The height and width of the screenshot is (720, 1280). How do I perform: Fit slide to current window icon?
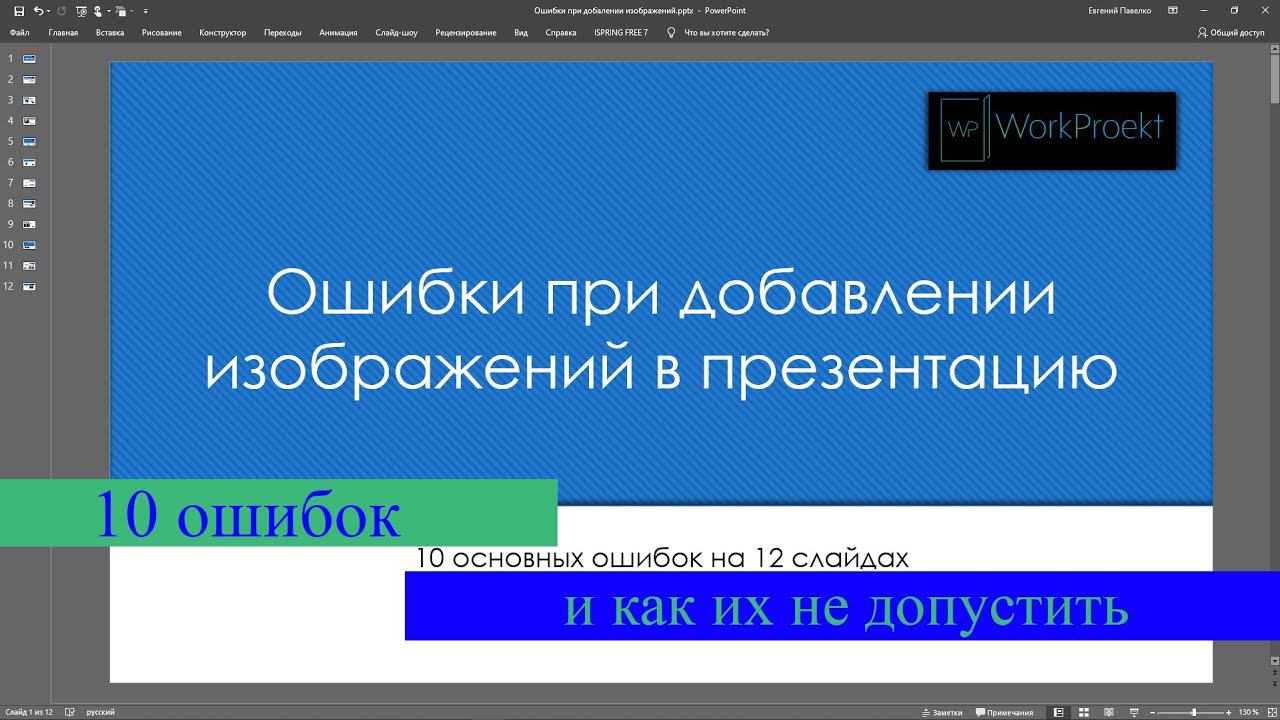pyautogui.click(x=1272, y=712)
